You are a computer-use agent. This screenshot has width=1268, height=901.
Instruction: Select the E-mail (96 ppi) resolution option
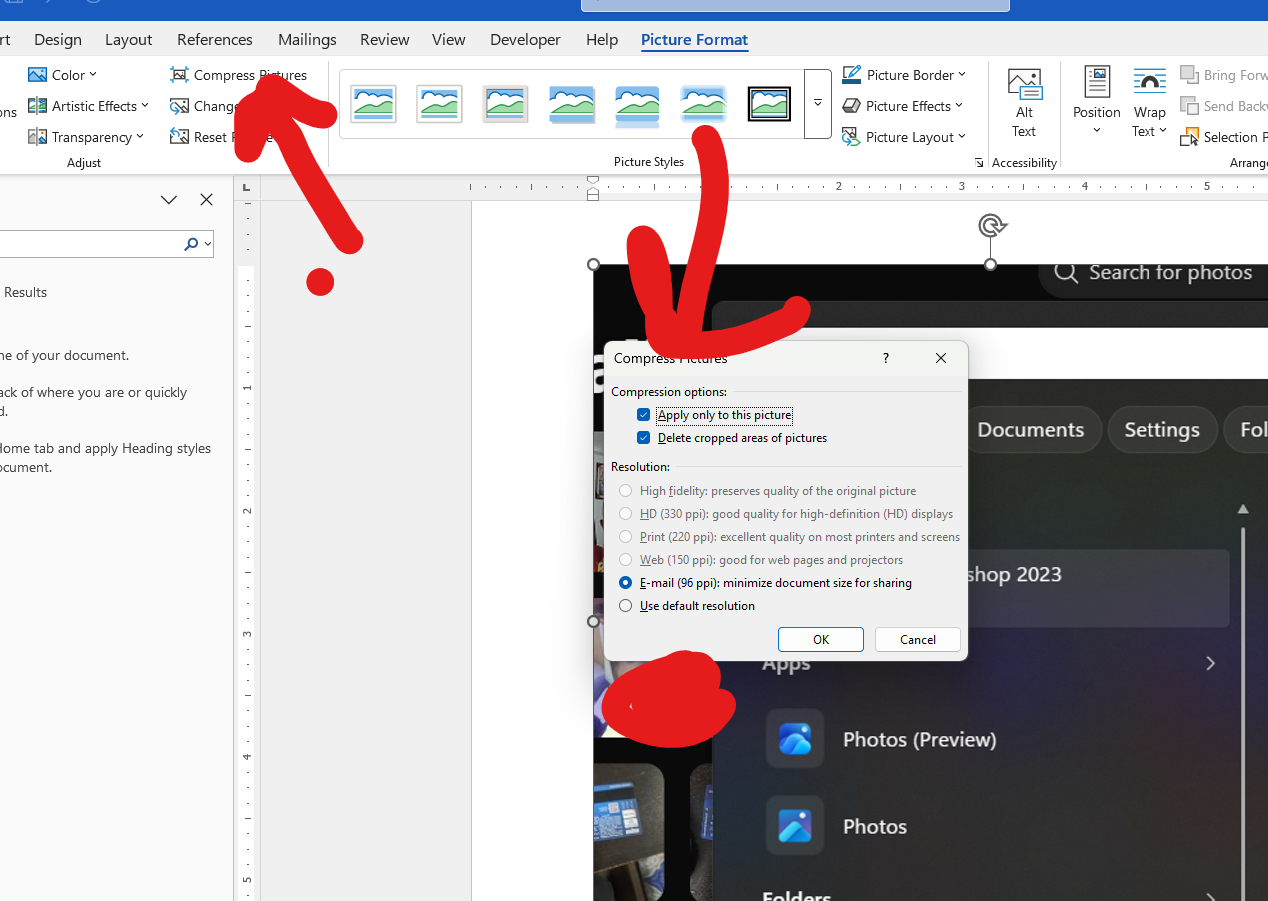click(x=626, y=583)
